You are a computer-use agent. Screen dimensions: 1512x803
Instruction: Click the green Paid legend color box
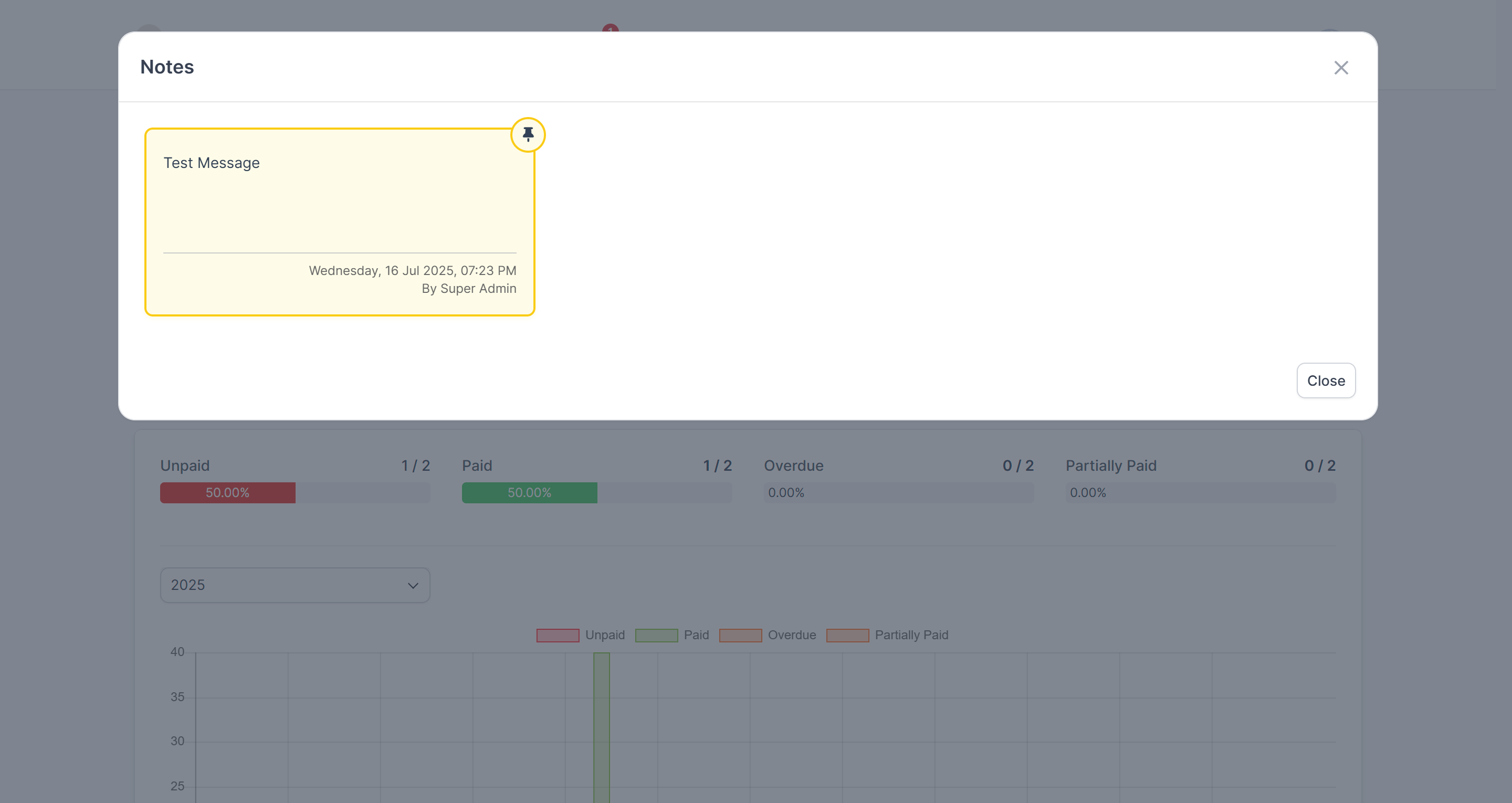656,635
